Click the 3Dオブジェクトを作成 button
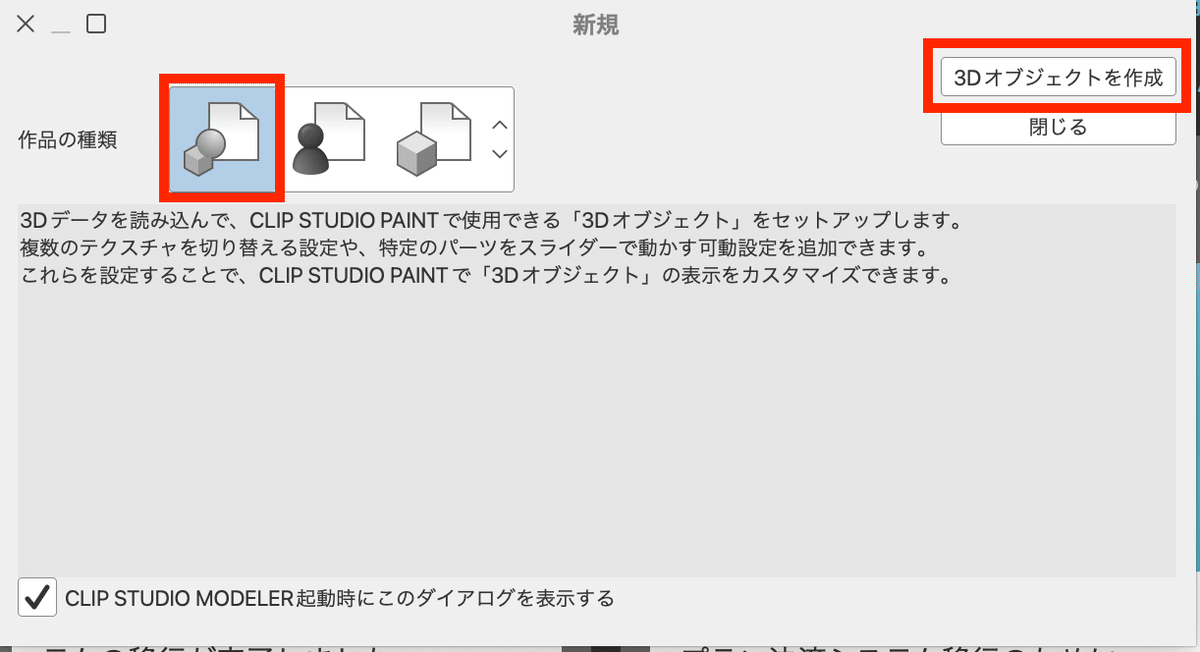Viewport: 1200px width, 652px height. point(1058,77)
